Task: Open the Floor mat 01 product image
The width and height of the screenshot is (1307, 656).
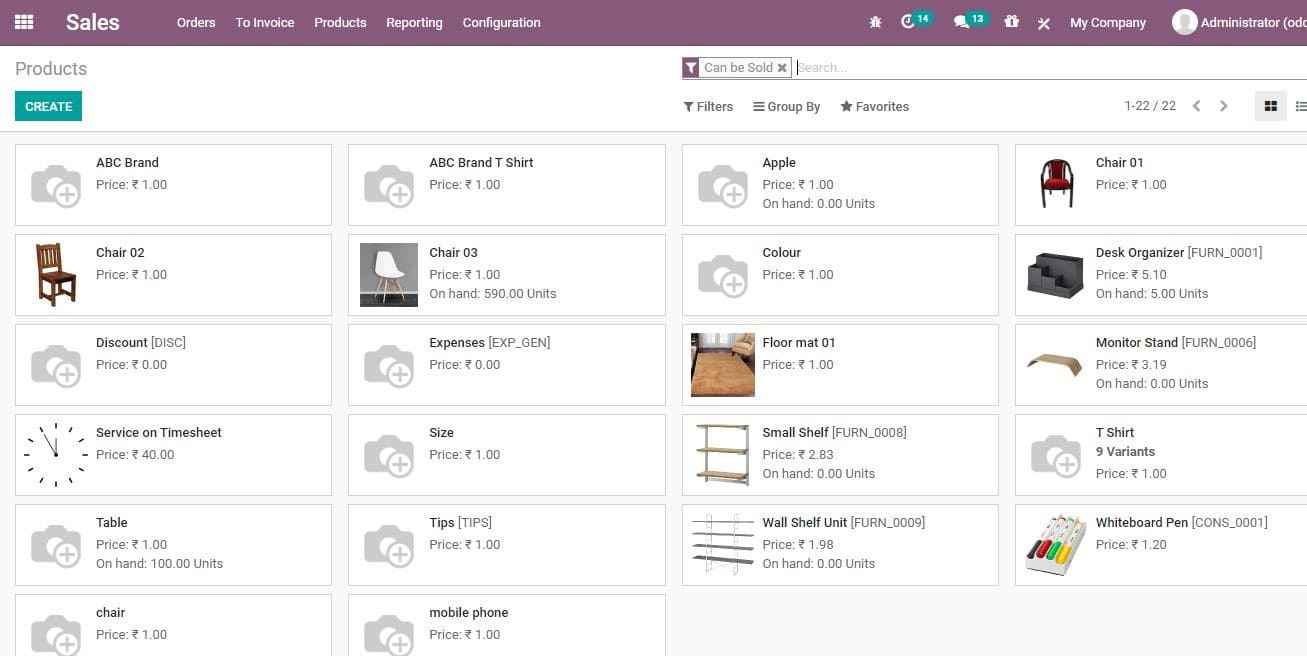Action: [722, 364]
